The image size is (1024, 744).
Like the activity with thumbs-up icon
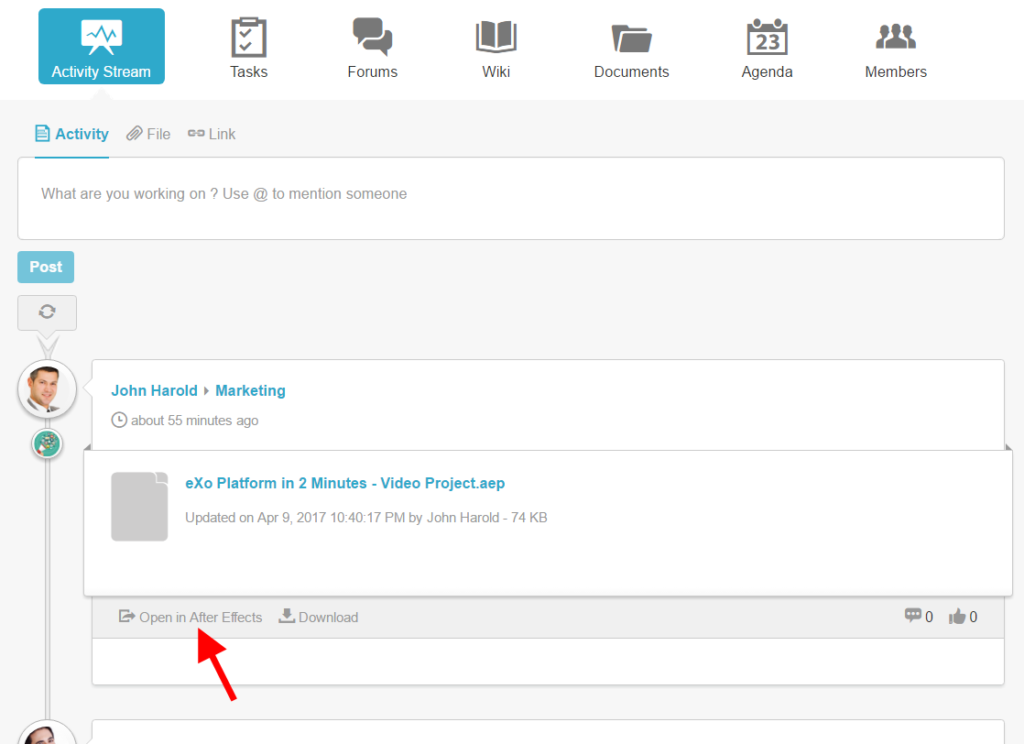point(957,616)
